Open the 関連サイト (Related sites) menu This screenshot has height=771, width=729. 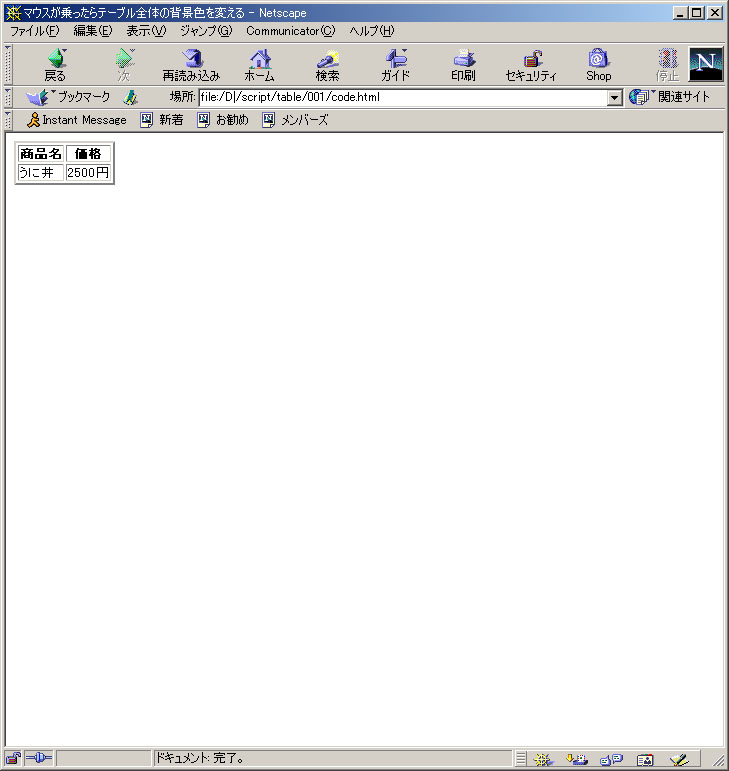(x=670, y=97)
